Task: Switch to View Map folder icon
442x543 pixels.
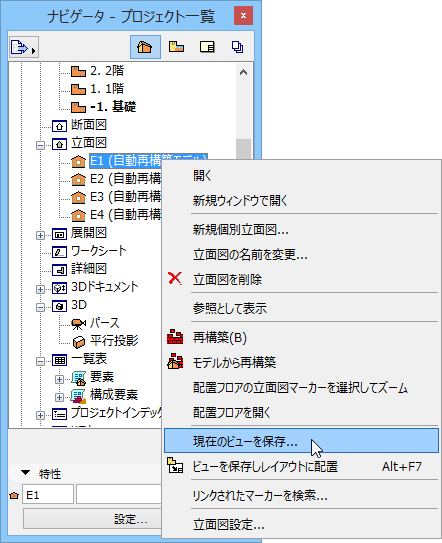Action: [x=176, y=47]
